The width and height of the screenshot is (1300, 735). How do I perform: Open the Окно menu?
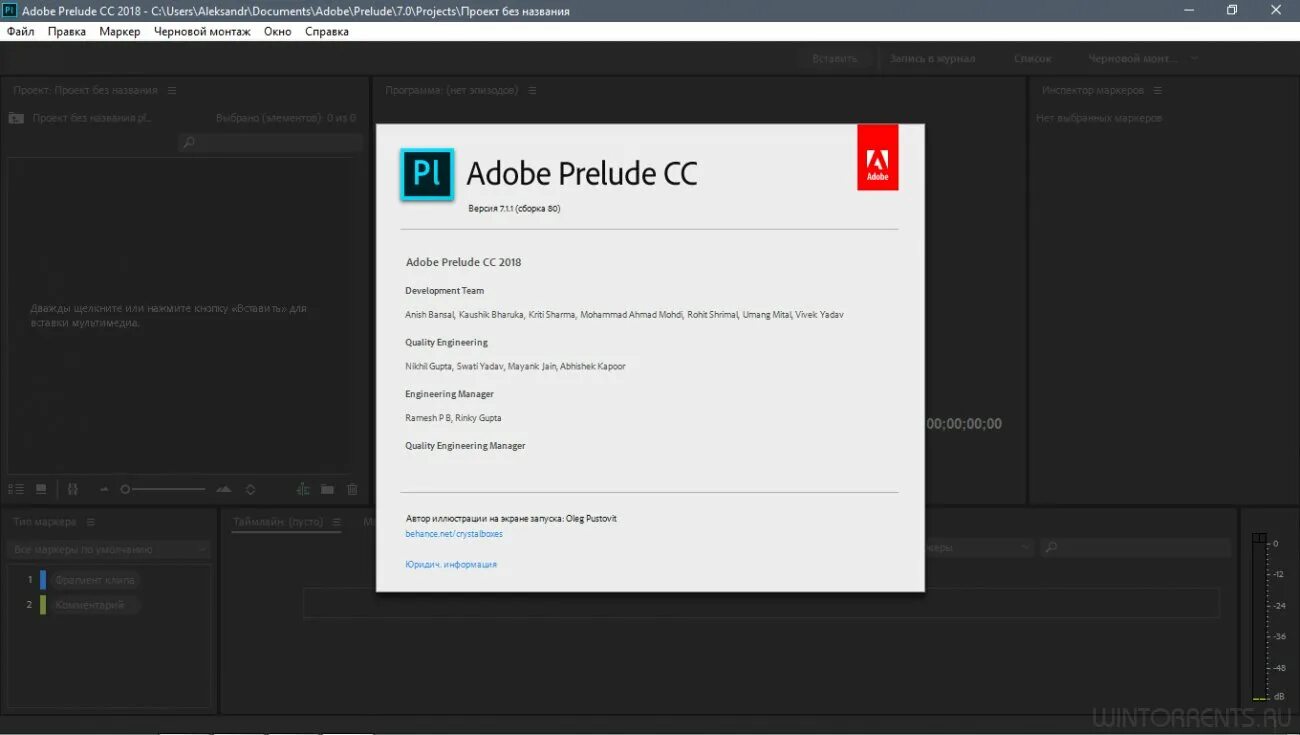[278, 31]
